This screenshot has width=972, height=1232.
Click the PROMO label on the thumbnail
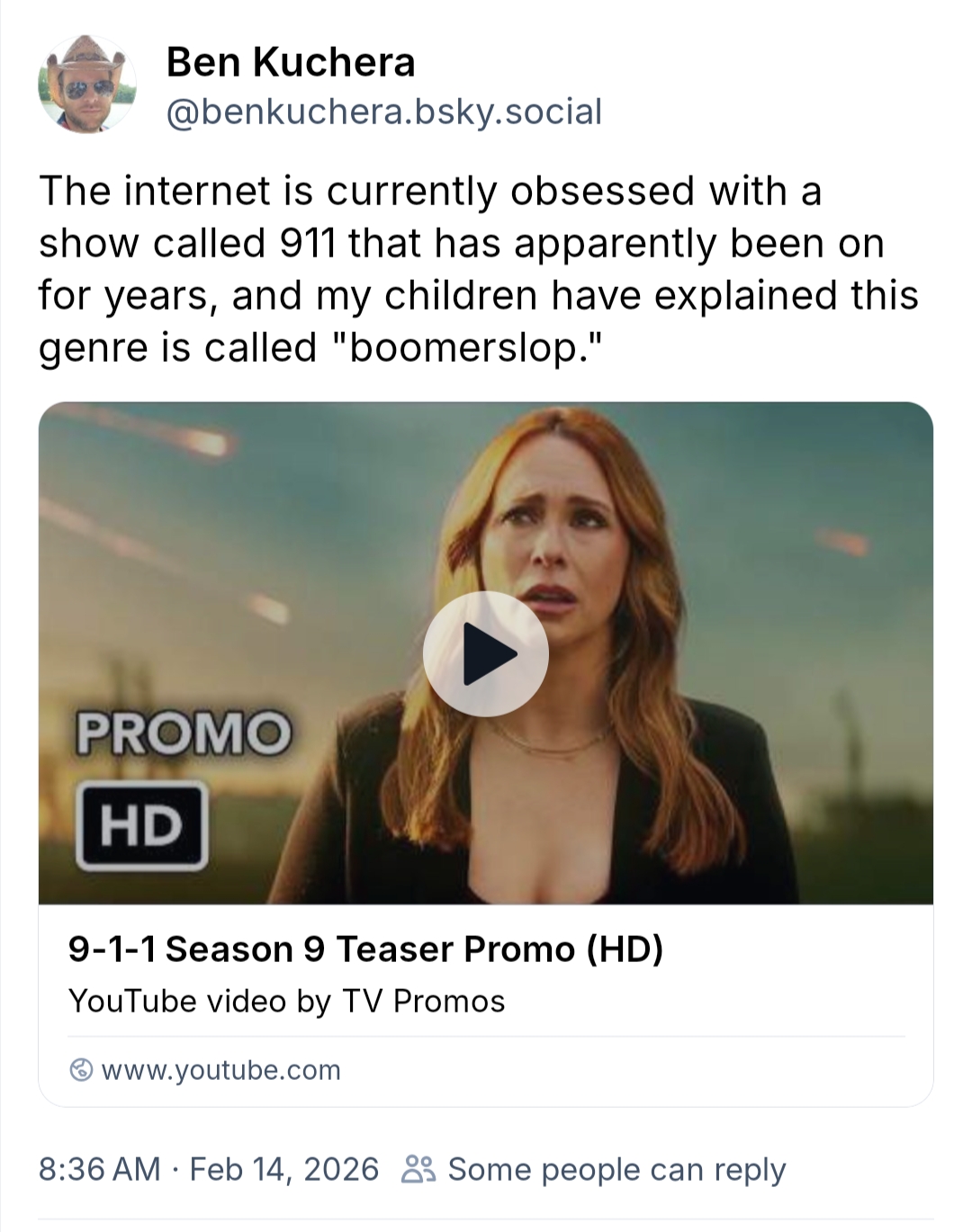coord(184,733)
